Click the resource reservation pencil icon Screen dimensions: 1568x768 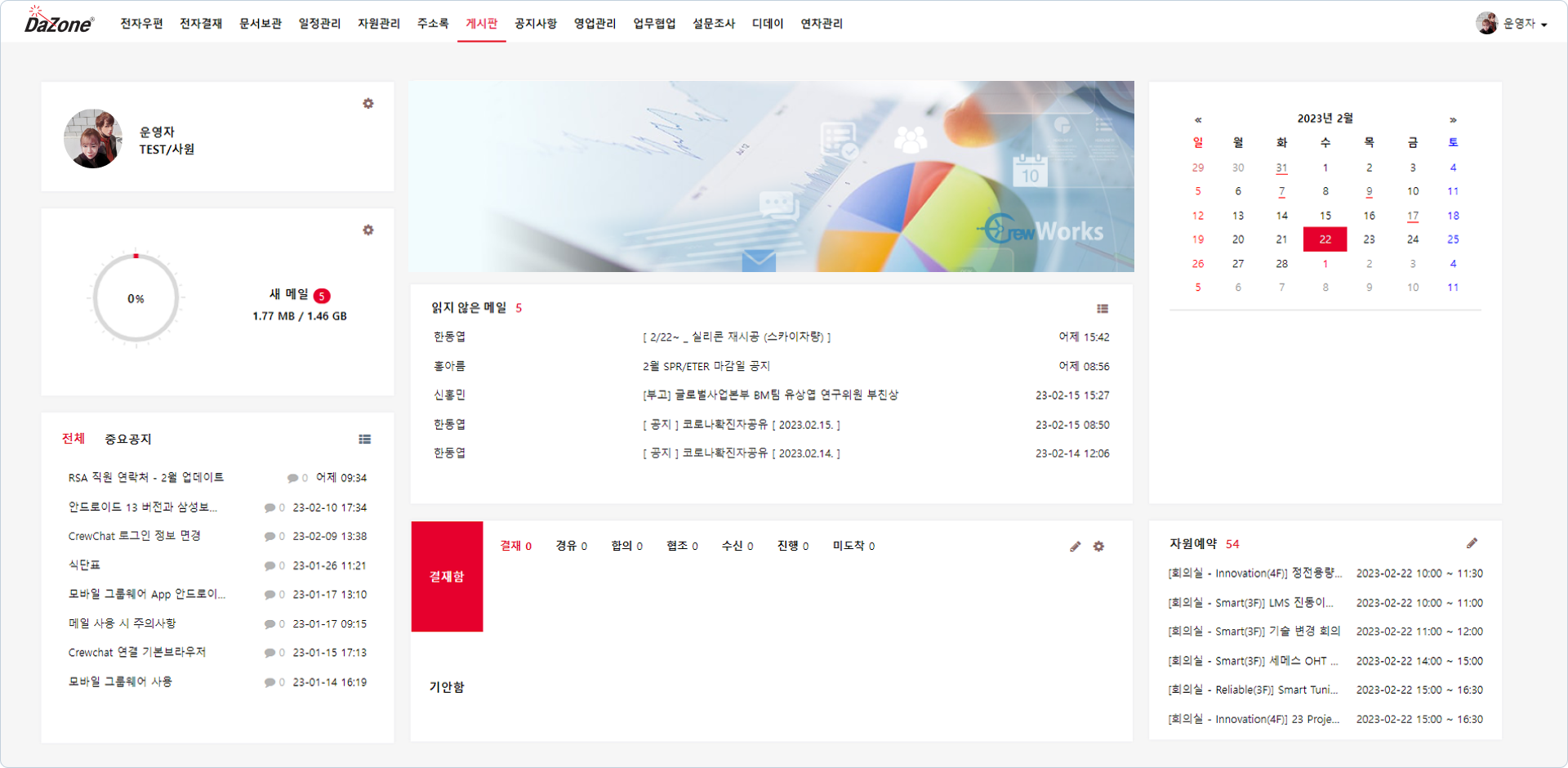coord(1472,544)
